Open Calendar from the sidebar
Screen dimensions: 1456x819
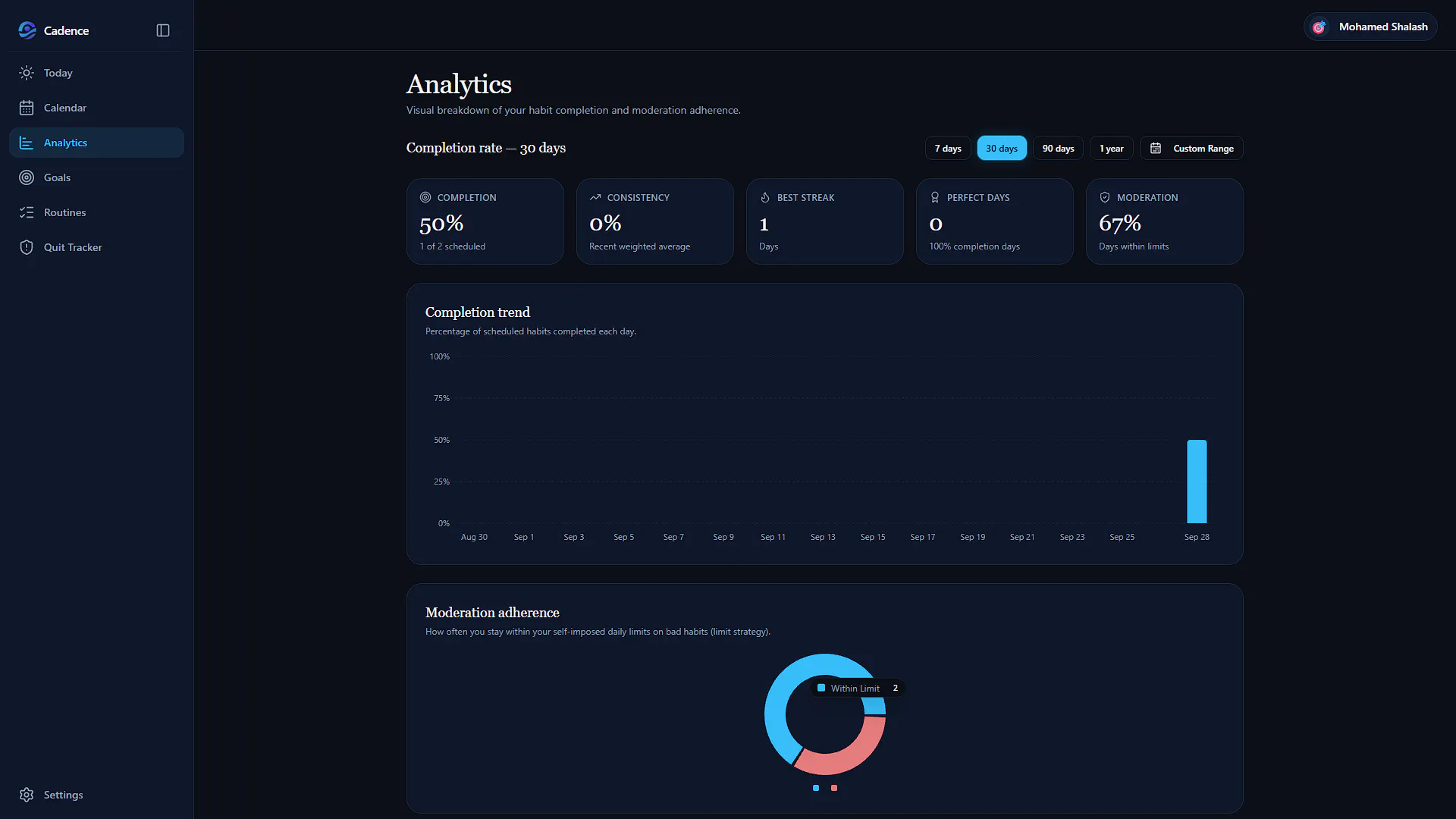pyautogui.click(x=96, y=108)
